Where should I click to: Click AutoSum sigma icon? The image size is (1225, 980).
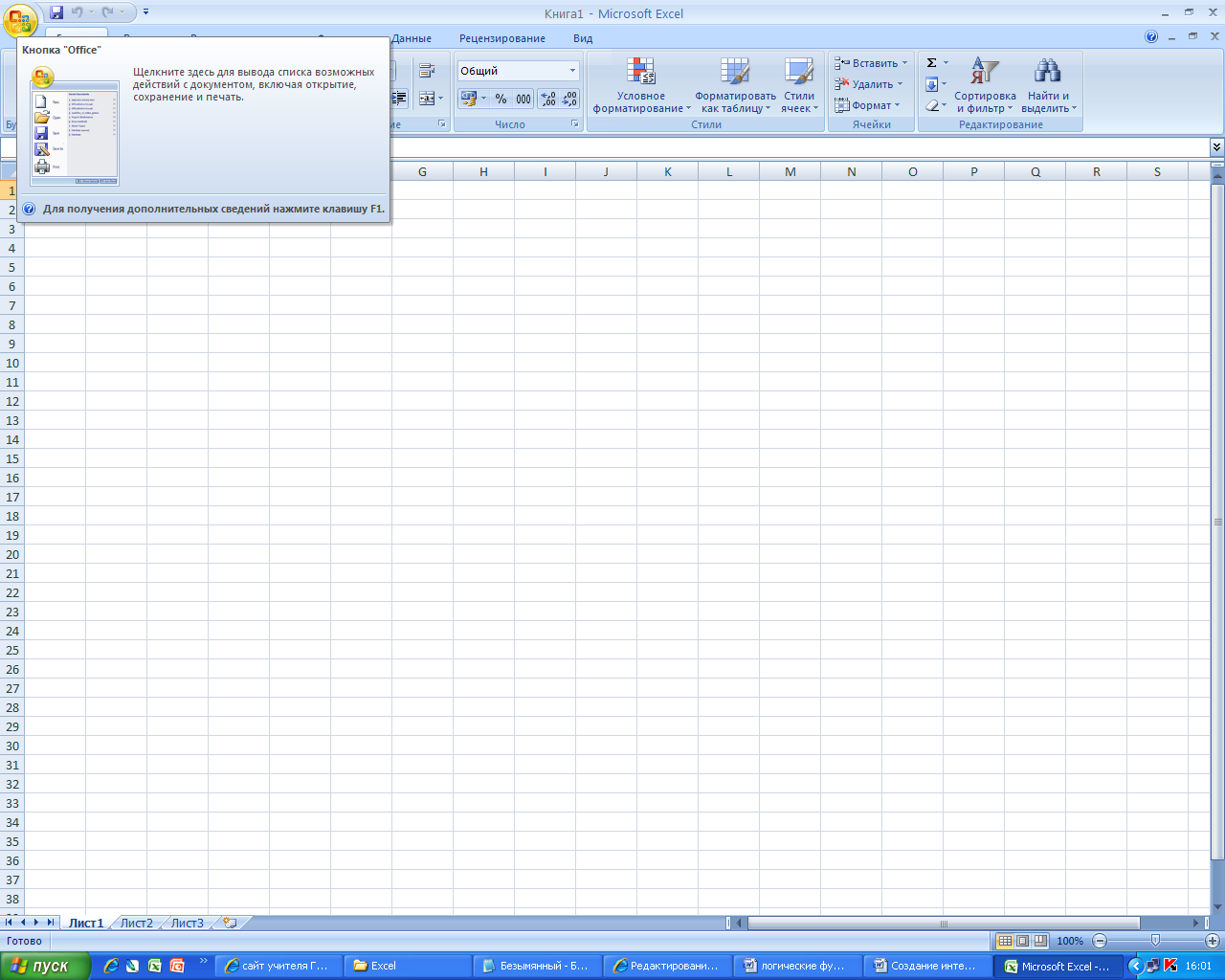(931, 63)
